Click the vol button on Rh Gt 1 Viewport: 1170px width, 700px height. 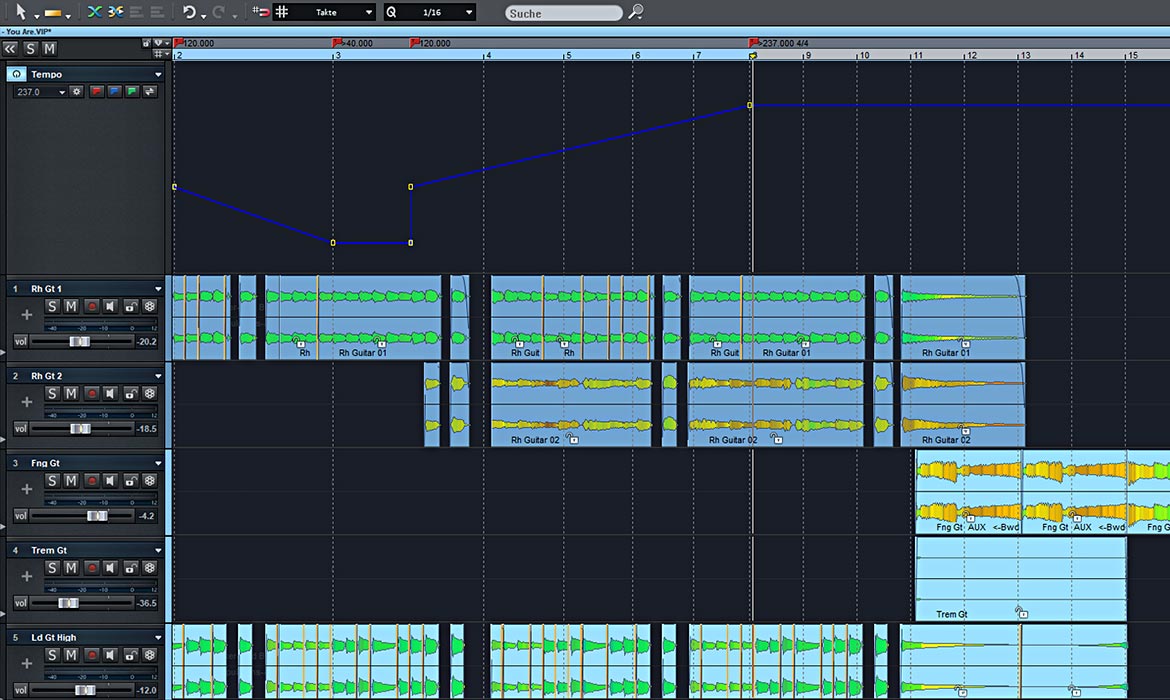tap(20, 342)
